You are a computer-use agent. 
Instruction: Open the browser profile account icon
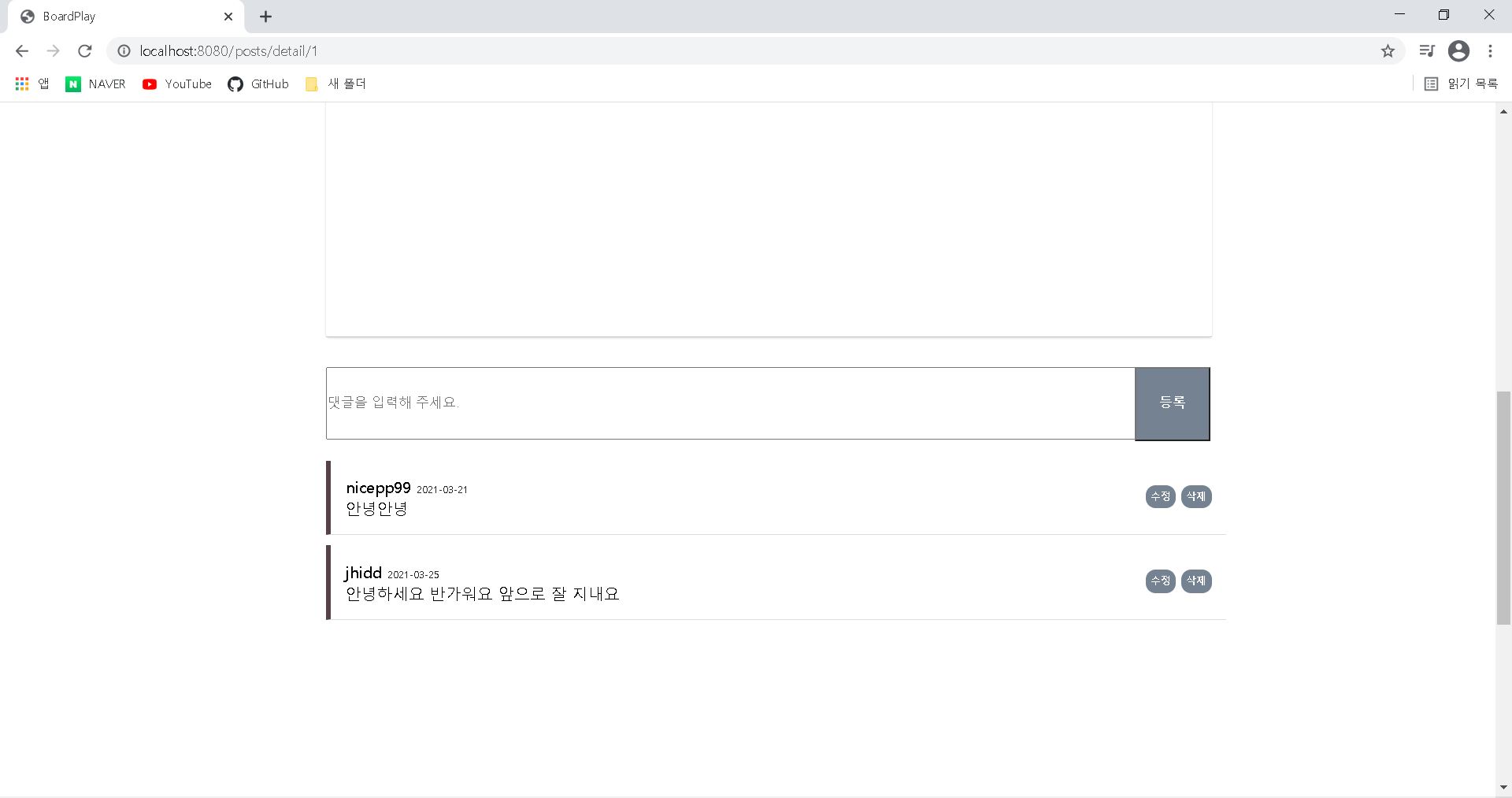coord(1459,50)
